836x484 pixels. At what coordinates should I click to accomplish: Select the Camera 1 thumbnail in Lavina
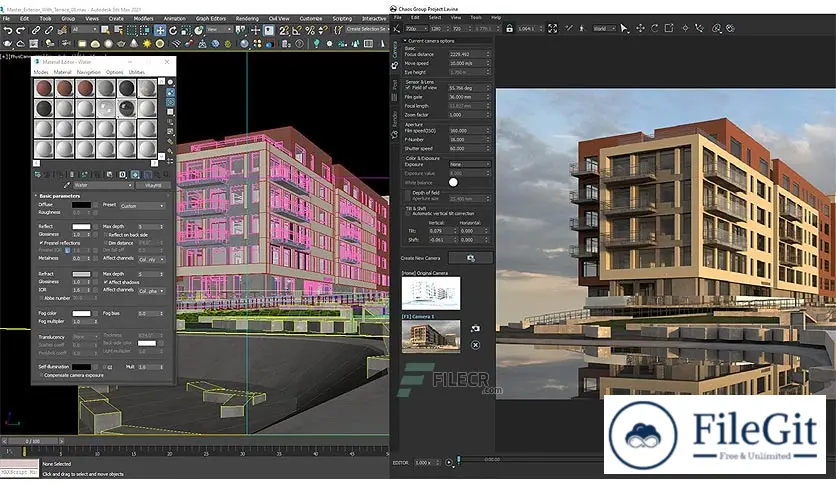pyautogui.click(x=431, y=336)
